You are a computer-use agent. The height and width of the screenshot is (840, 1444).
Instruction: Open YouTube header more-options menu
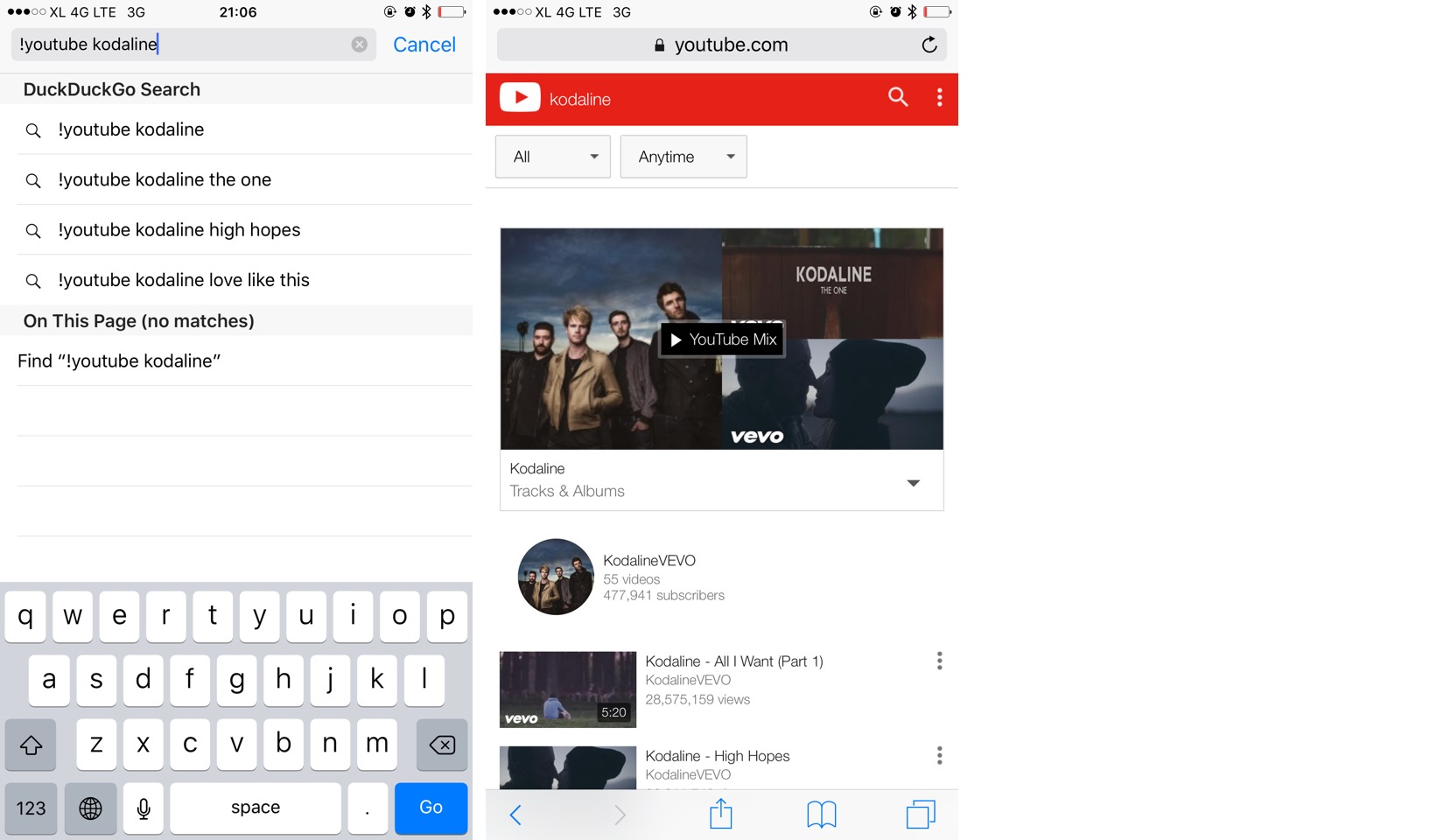point(940,97)
